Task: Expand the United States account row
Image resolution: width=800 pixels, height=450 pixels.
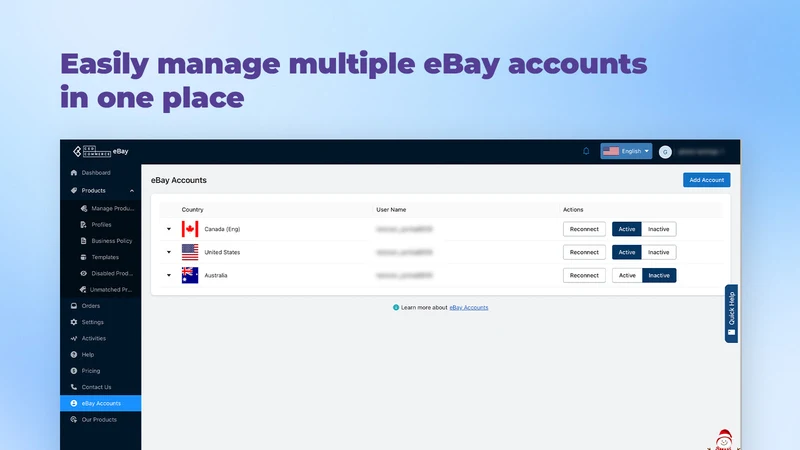Action: [x=169, y=252]
